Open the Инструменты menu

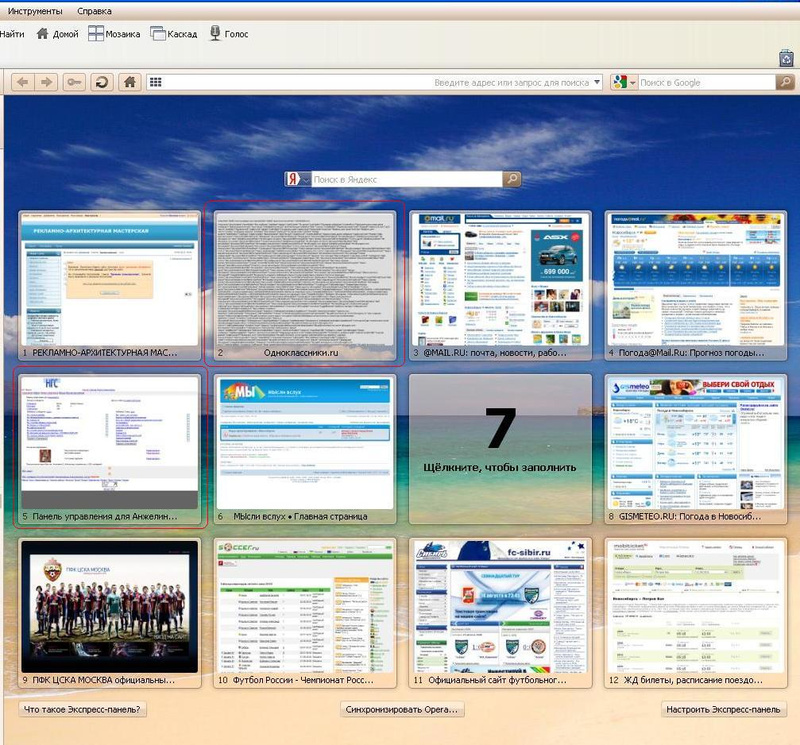coord(35,11)
